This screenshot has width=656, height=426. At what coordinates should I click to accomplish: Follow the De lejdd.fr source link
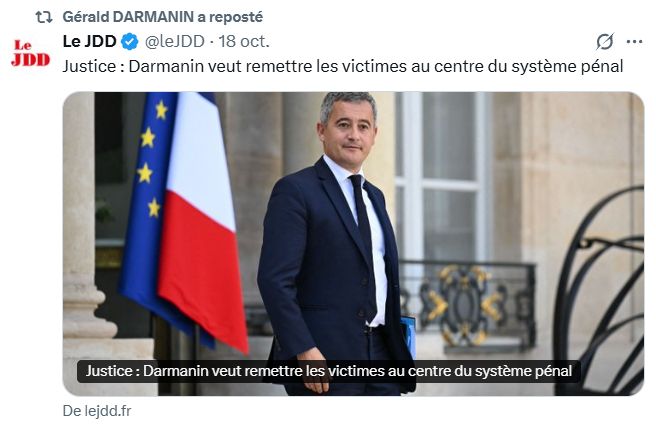click(x=97, y=411)
